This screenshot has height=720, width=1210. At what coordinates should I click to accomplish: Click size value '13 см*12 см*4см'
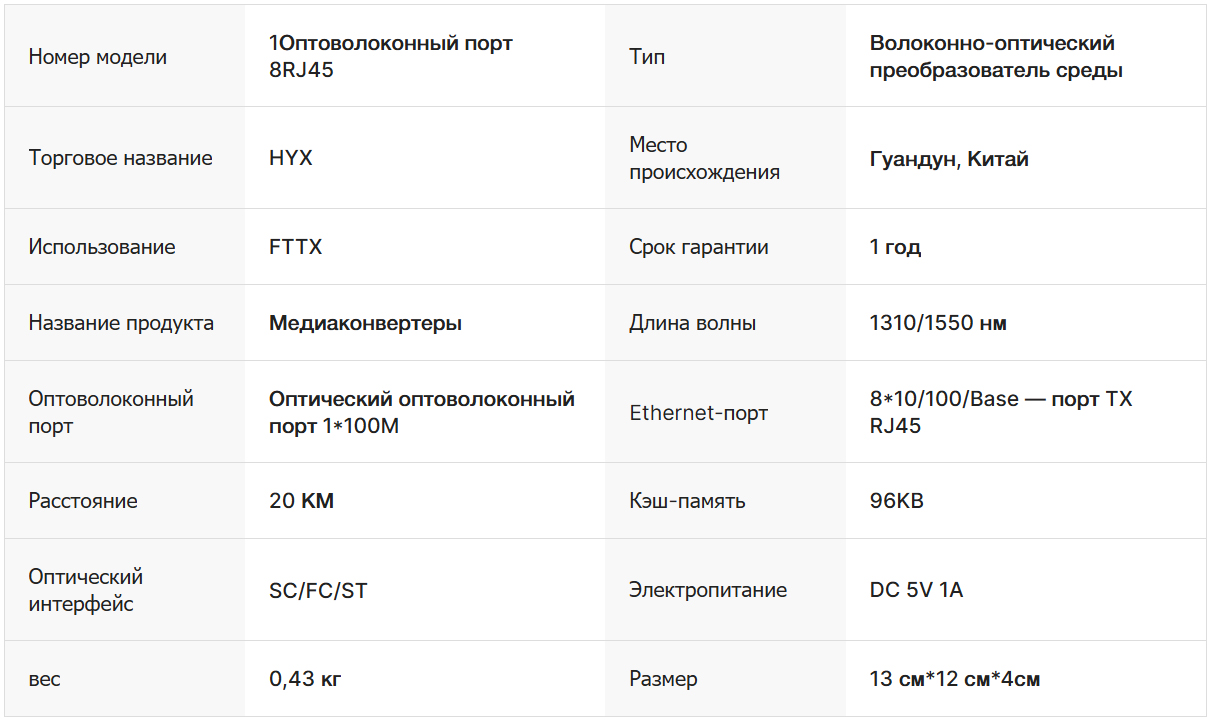pos(955,679)
